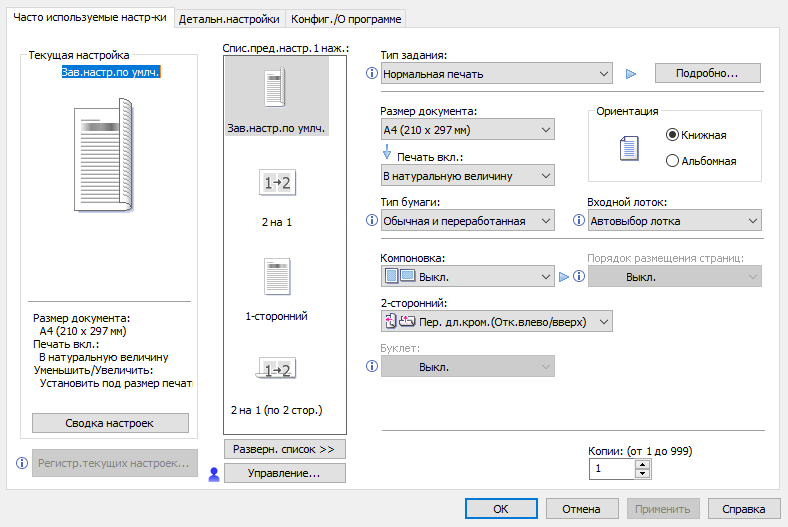Viewport: 788px width, 527px height.
Task: Click Сводка настроек button
Action: [x=110, y=423]
